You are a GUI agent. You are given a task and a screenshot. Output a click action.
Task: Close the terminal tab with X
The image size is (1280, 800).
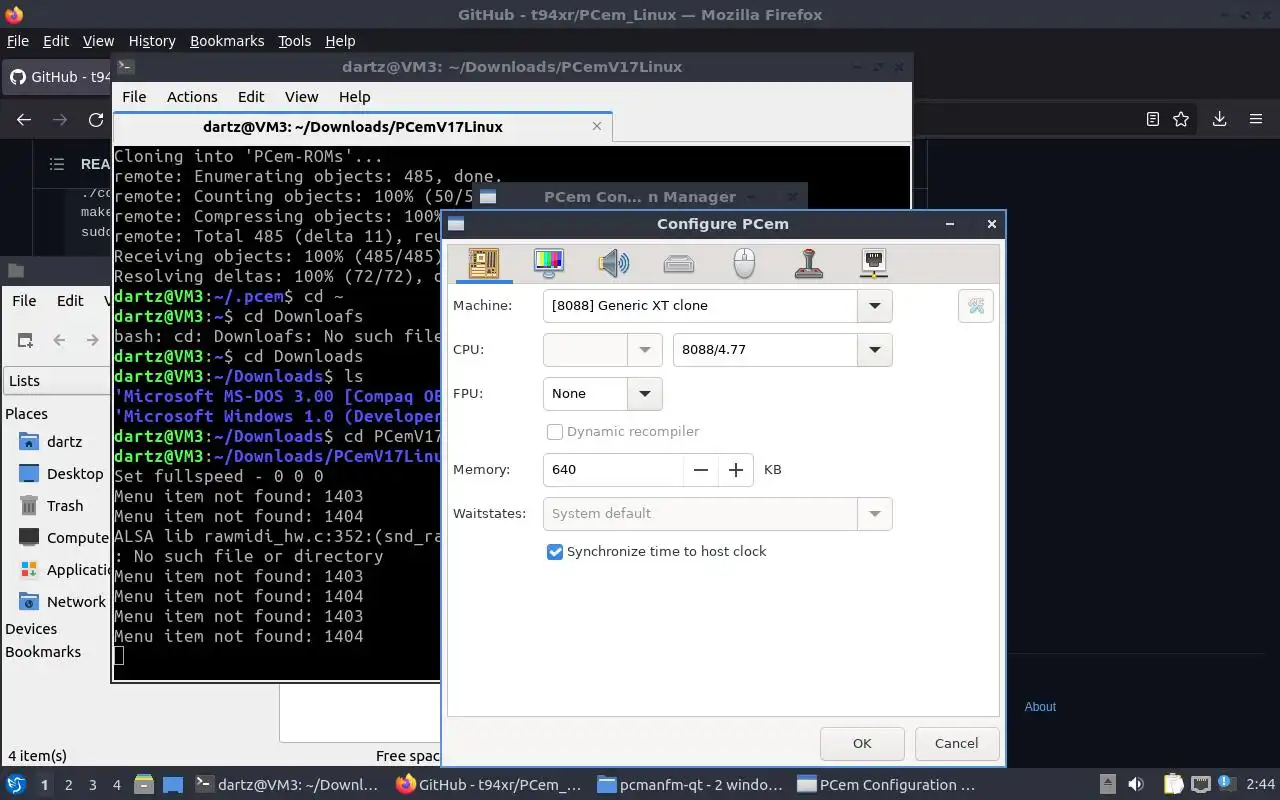(597, 127)
